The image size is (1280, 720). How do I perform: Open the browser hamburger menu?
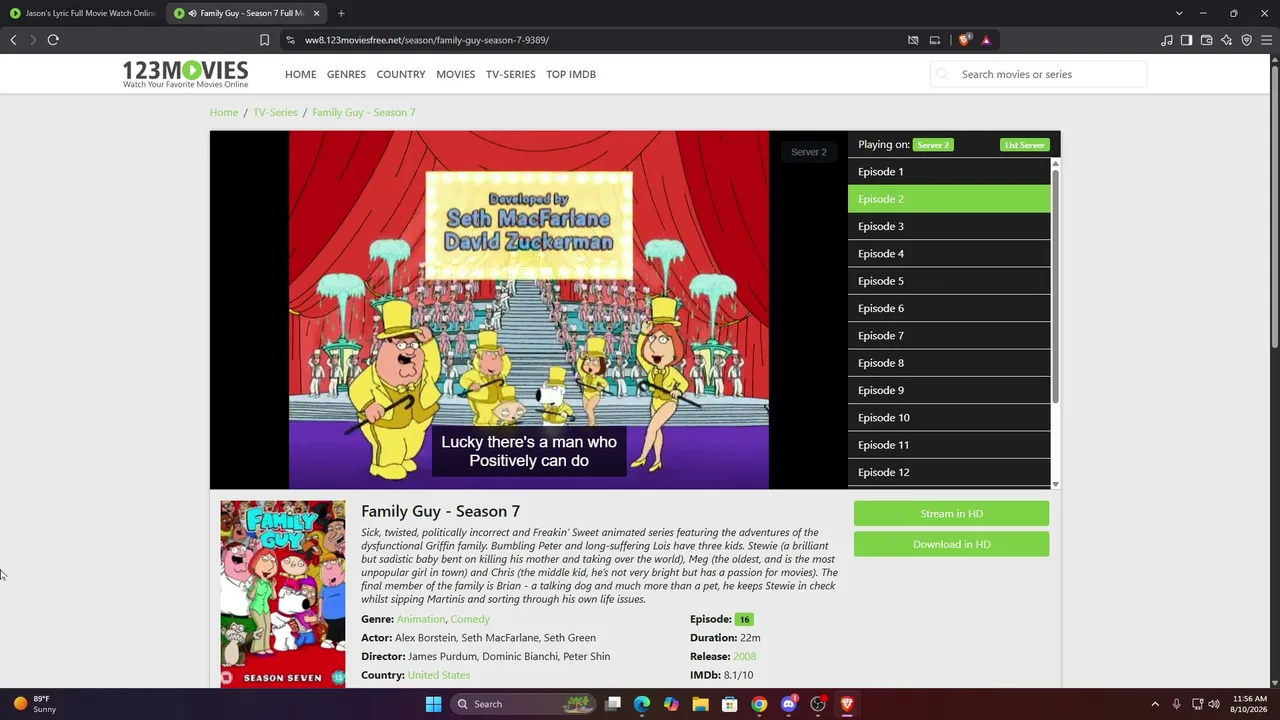point(1267,40)
